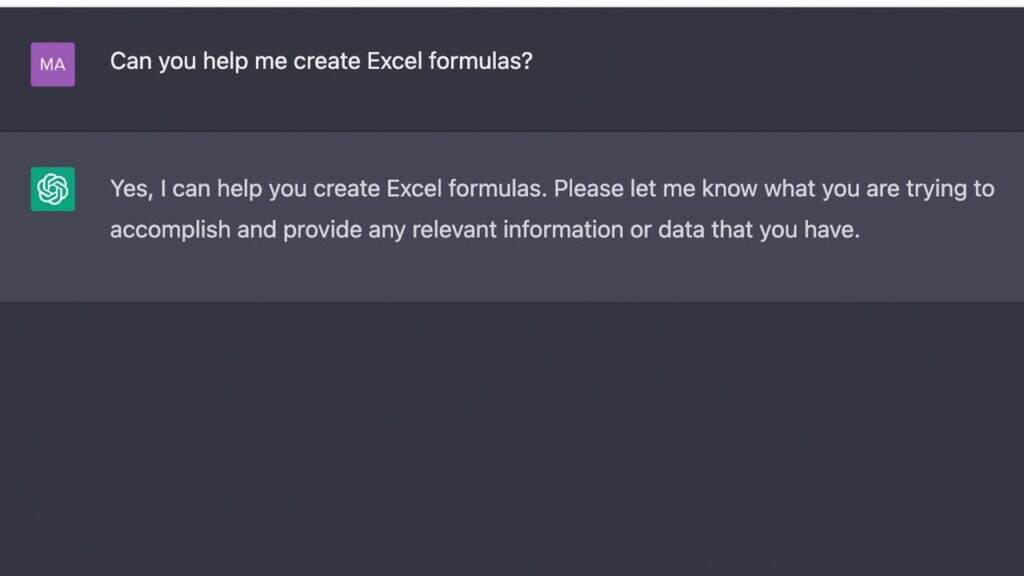Click "have." ending the assistant's reply

832,229
